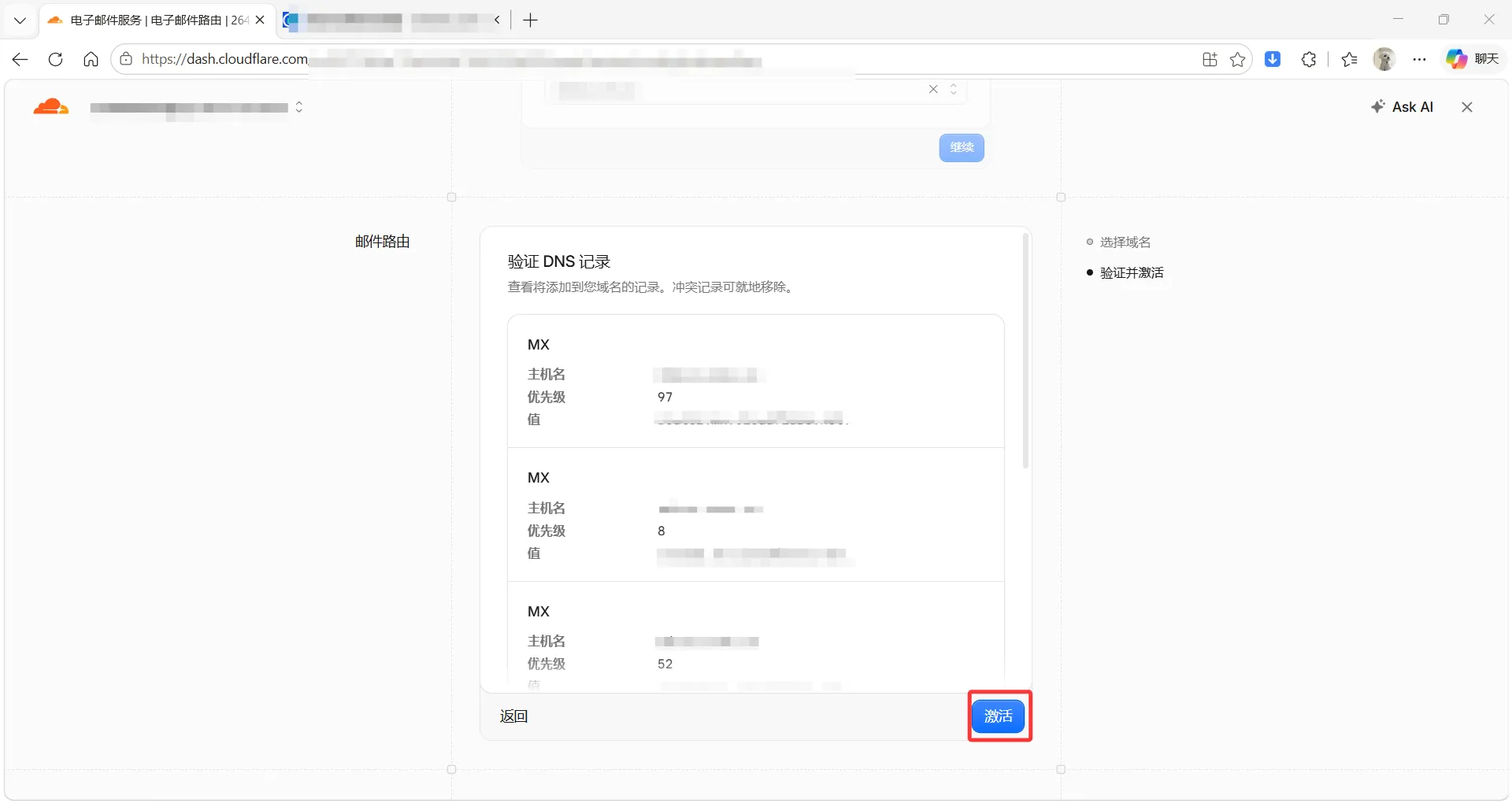Open browser profile avatar
The width and height of the screenshot is (1512, 803).
(x=1384, y=59)
